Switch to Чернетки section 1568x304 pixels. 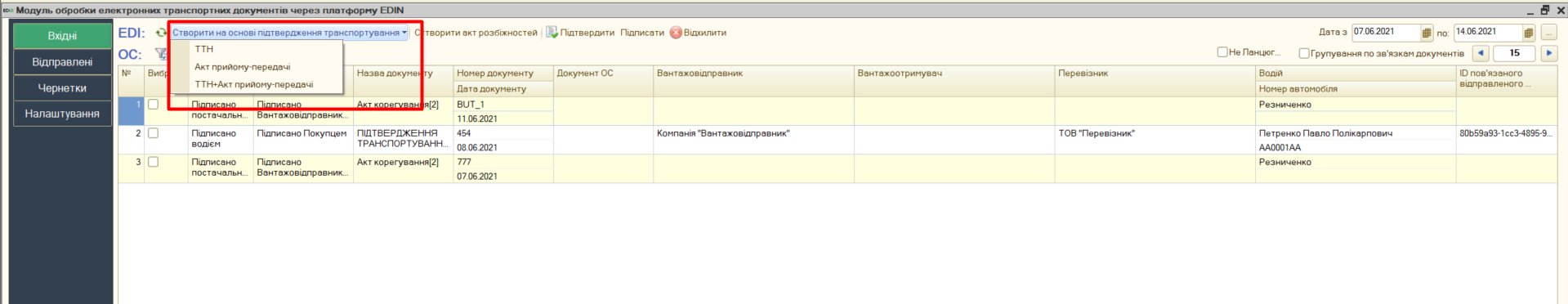coord(62,88)
